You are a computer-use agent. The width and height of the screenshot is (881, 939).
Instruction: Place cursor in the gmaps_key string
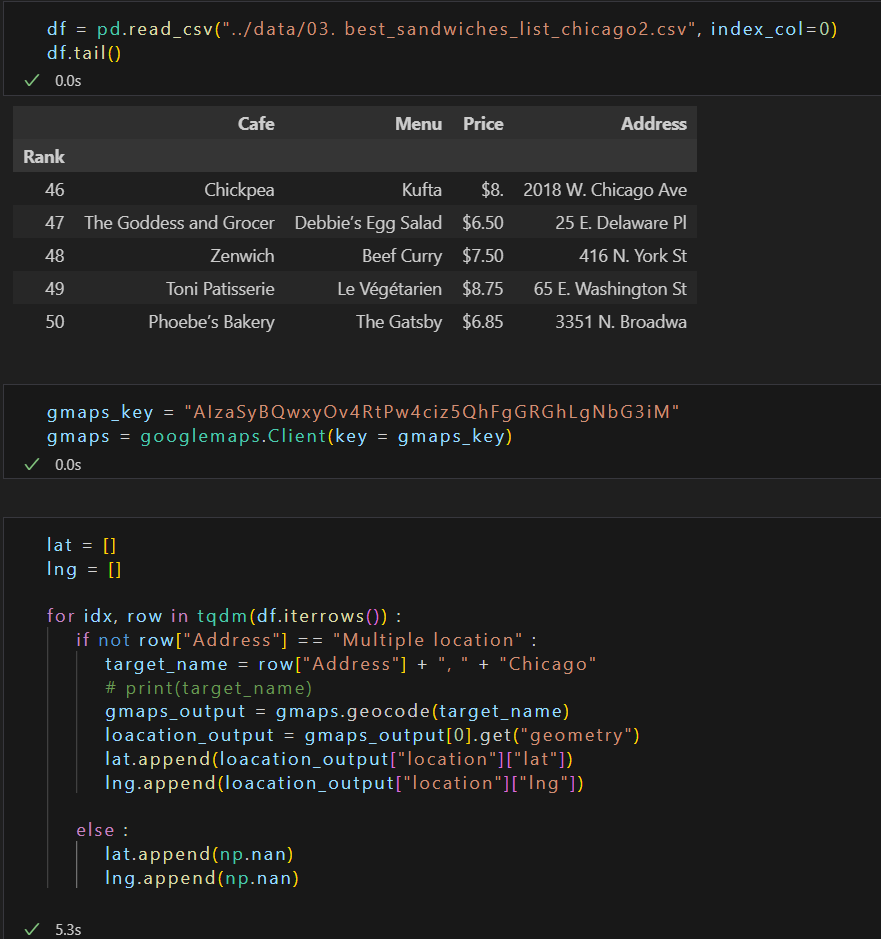click(432, 412)
